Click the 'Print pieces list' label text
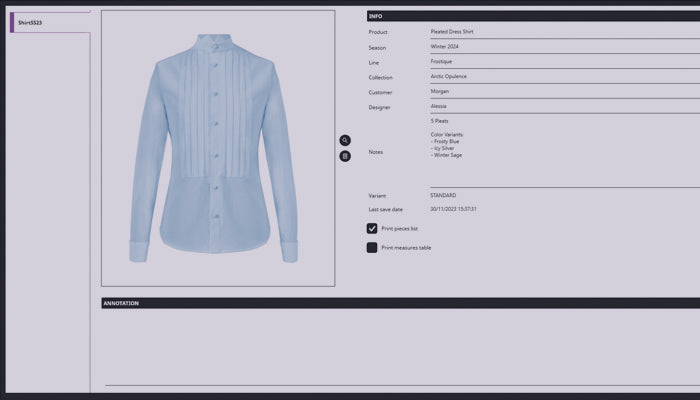 tap(399, 229)
